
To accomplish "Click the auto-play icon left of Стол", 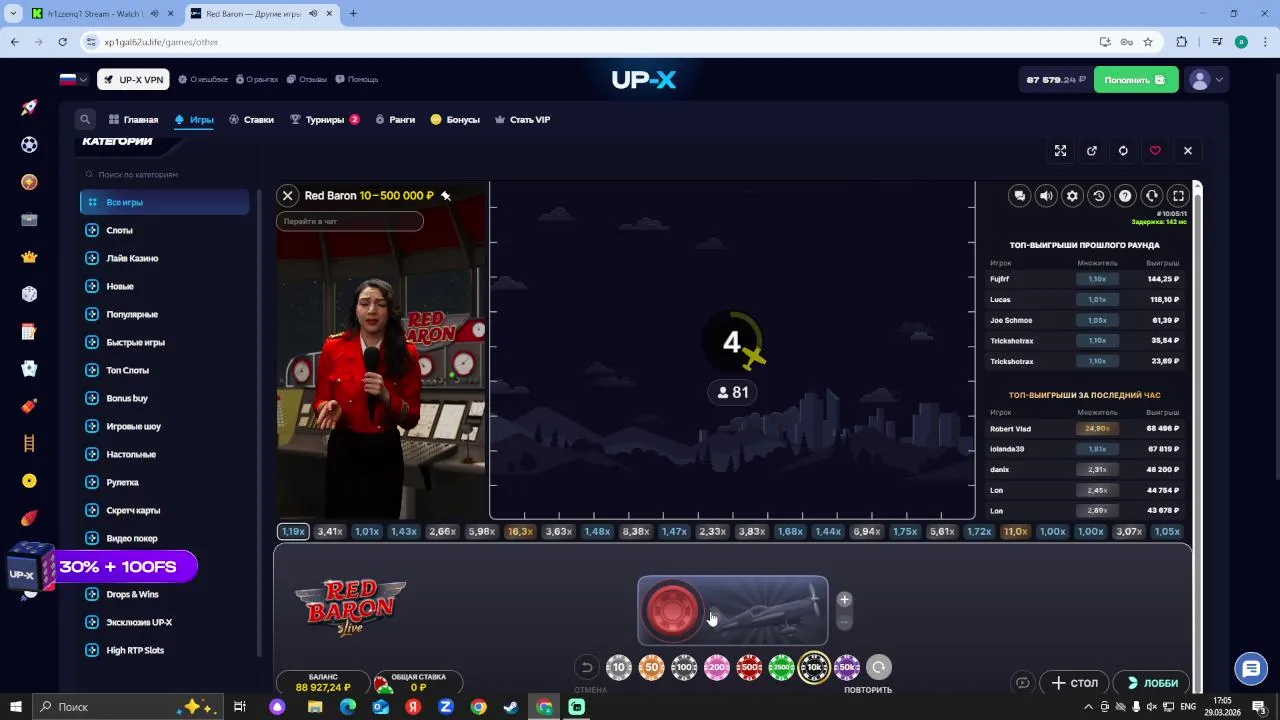I will tap(1023, 683).
